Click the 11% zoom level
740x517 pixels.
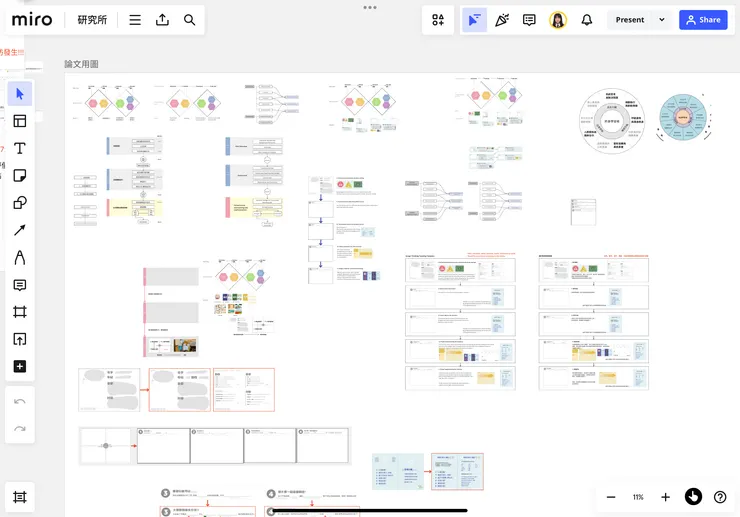pyautogui.click(x=638, y=497)
